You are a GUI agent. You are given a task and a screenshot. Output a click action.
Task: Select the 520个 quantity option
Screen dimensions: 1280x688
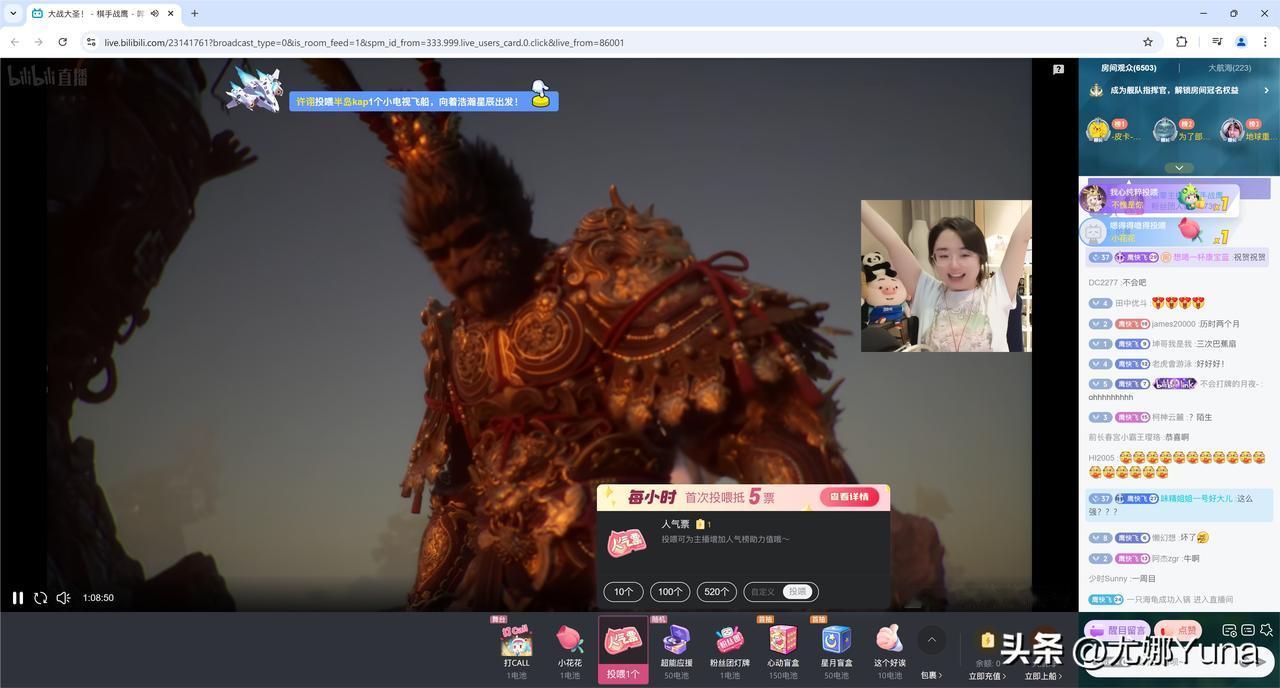coord(717,592)
